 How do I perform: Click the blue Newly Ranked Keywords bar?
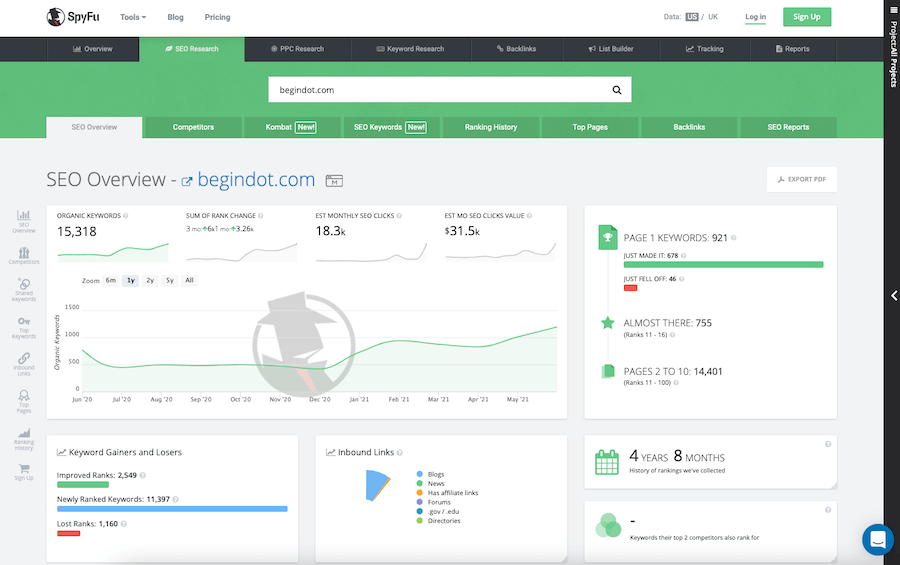172,509
